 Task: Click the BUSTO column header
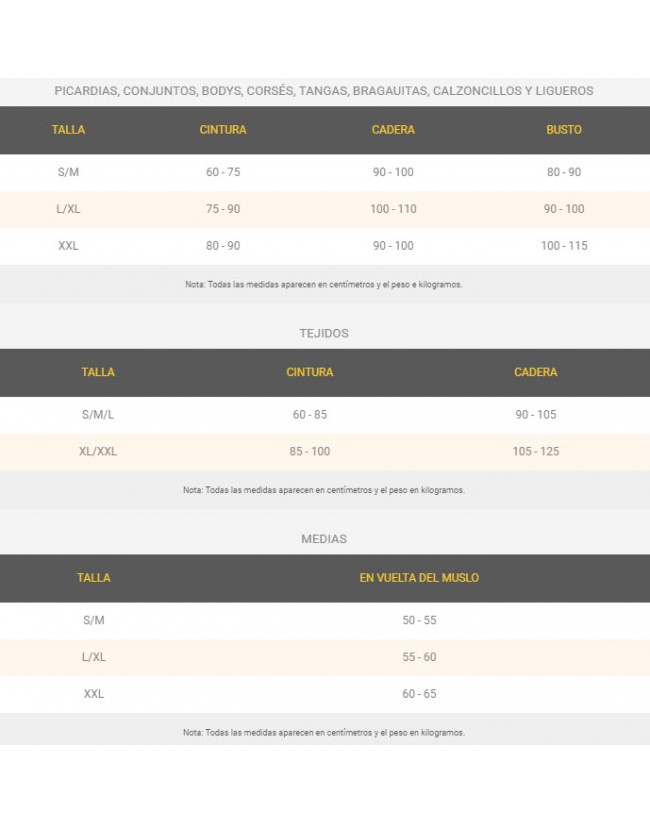coord(563,130)
